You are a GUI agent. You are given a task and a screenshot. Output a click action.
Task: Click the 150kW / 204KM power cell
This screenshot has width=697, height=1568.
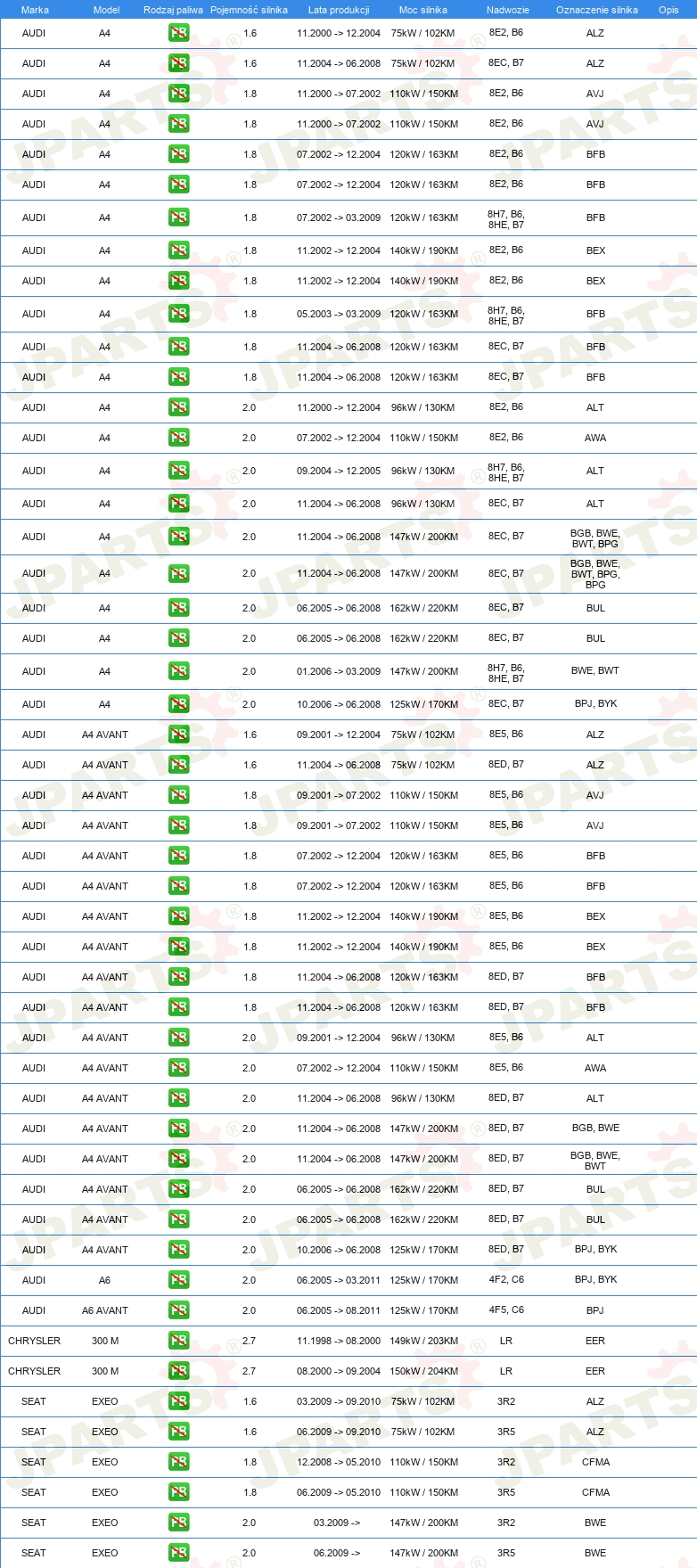423,1371
